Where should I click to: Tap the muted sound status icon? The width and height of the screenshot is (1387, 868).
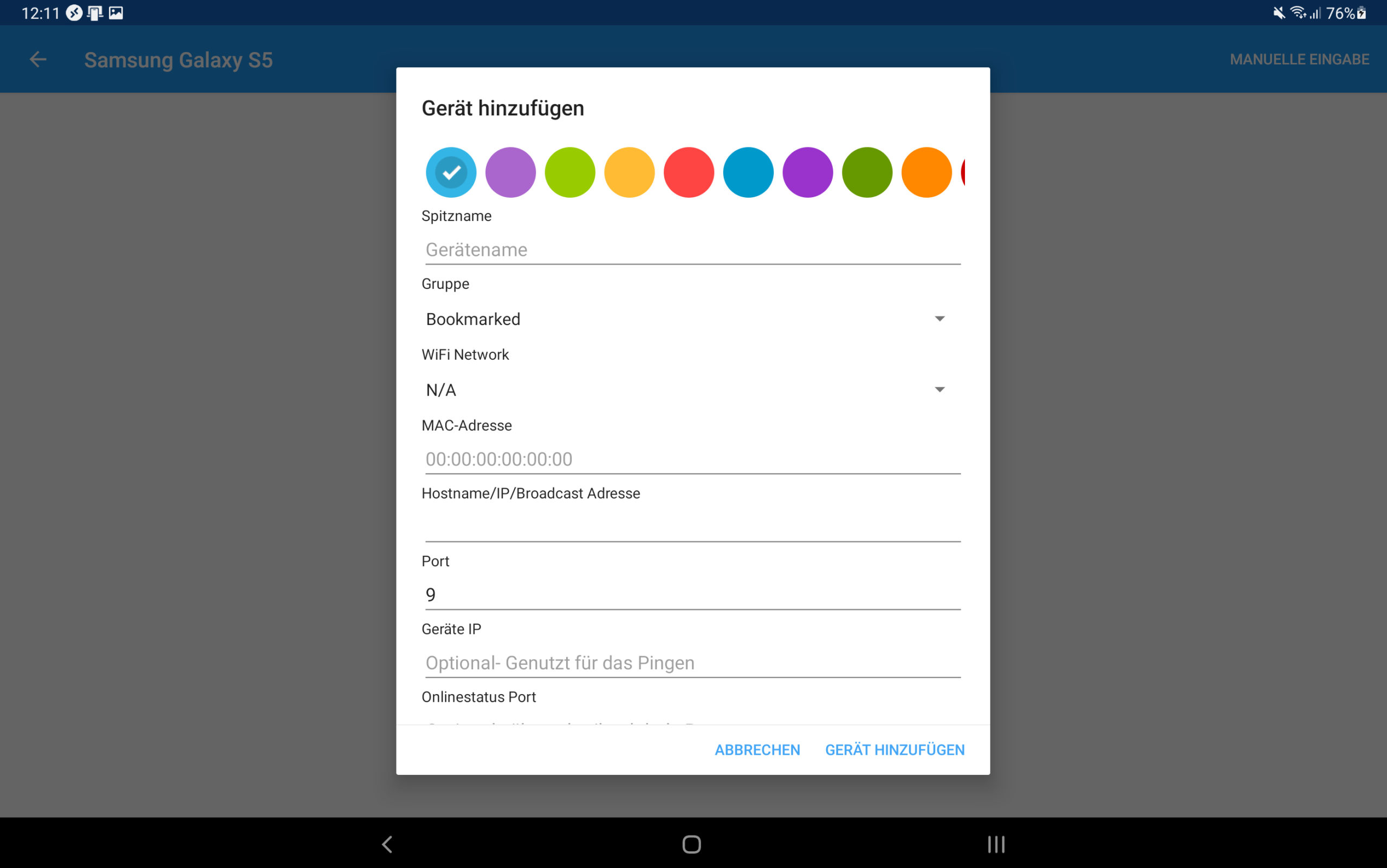coord(1279,12)
